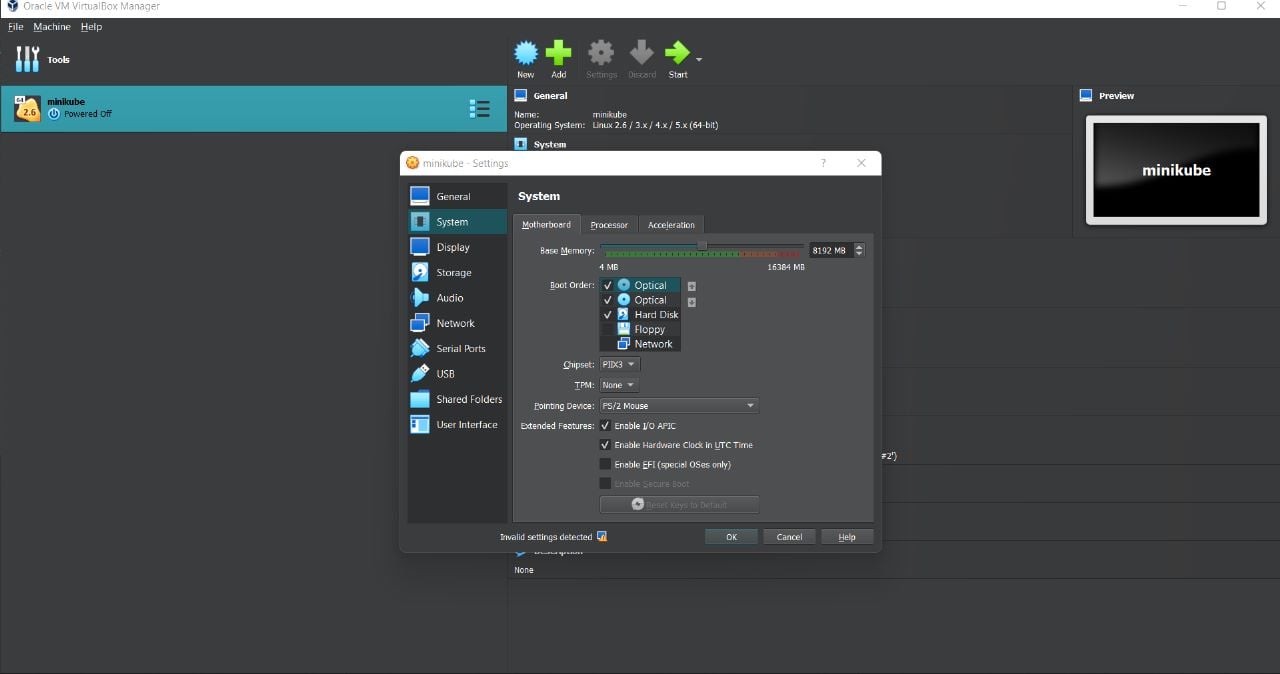Viewport: 1280px width, 674px height.
Task: Click OK in the Settings dialog
Action: pos(731,537)
